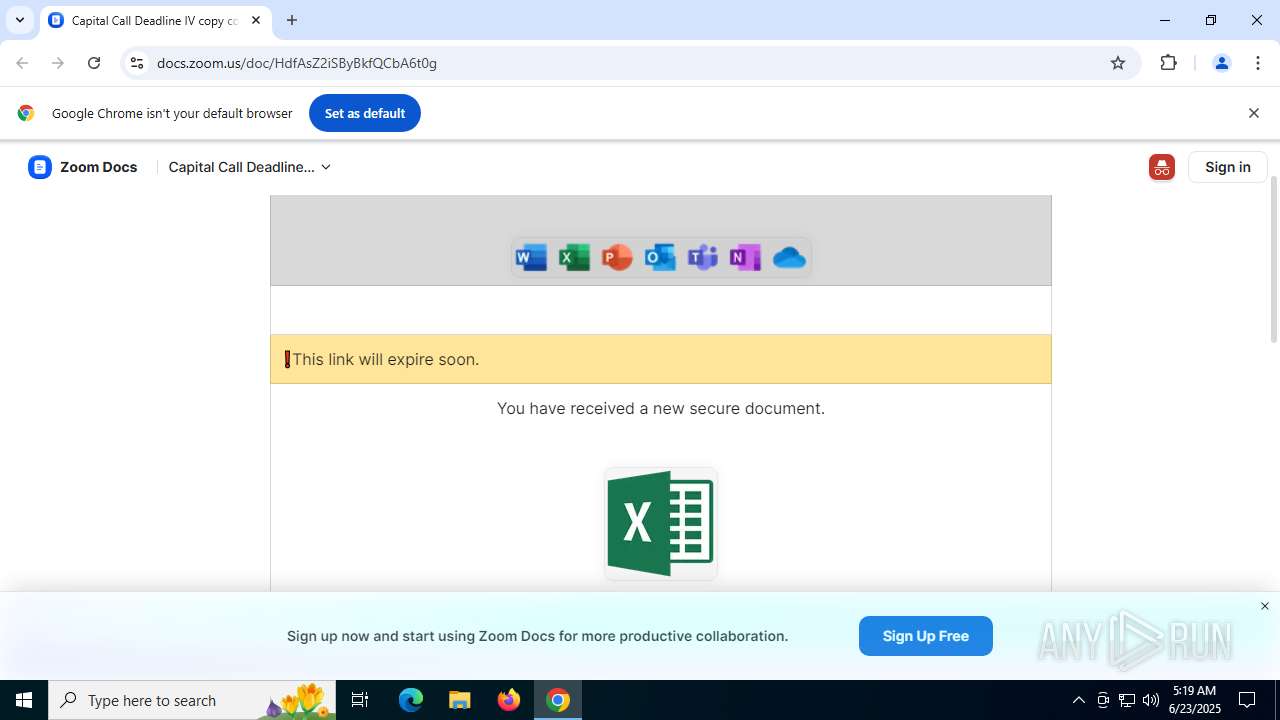This screenshot has height=720, width=1280.
Task: Expand the Capital Call Deadline title dropdown
Action: pos(250,167)
